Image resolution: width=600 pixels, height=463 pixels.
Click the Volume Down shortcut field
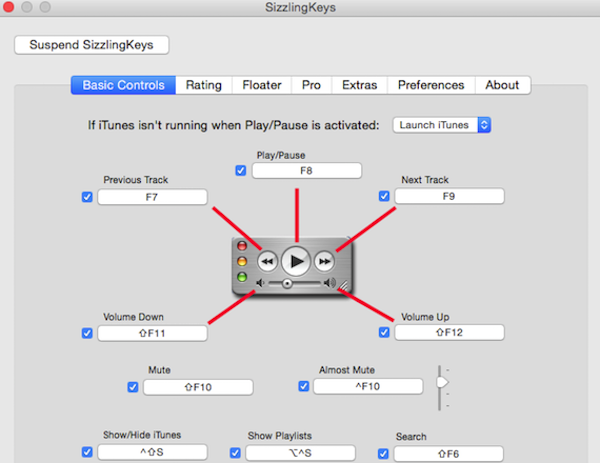click(152, 333)
